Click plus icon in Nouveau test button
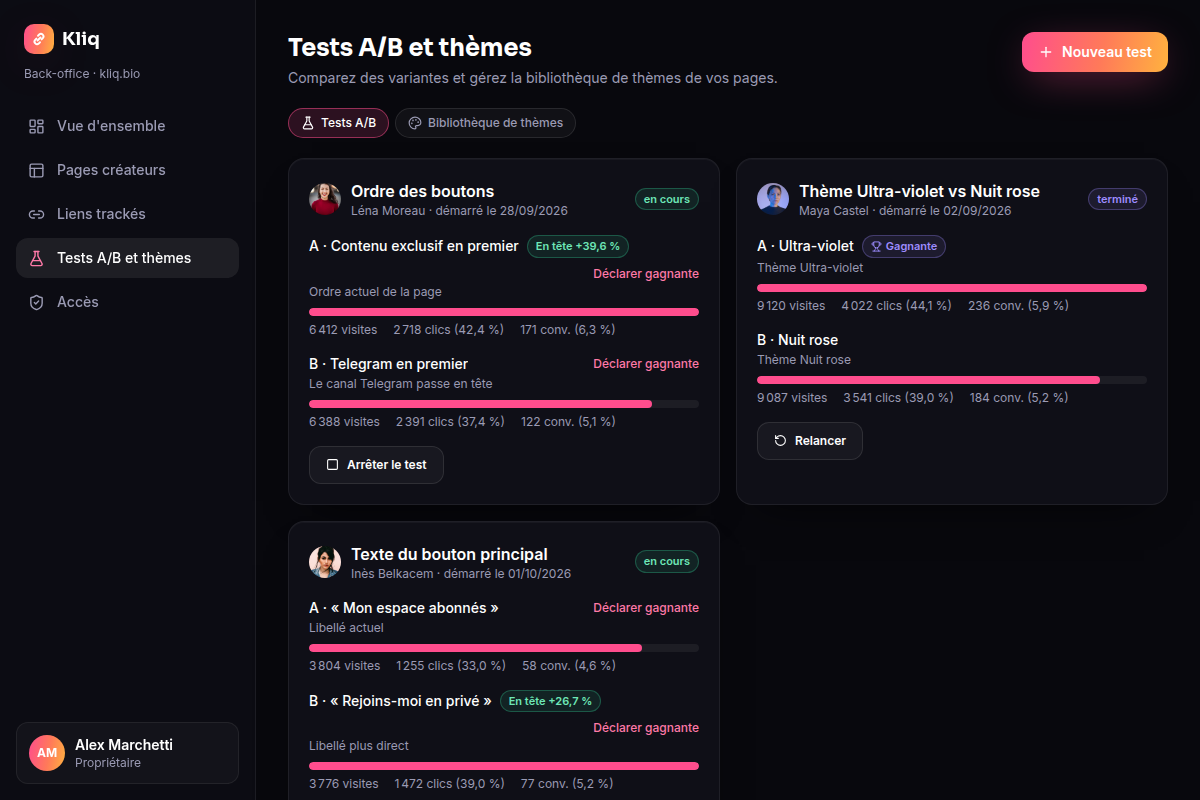The height and width of the screenshot is (800, 1200). tap(1046, 52)
